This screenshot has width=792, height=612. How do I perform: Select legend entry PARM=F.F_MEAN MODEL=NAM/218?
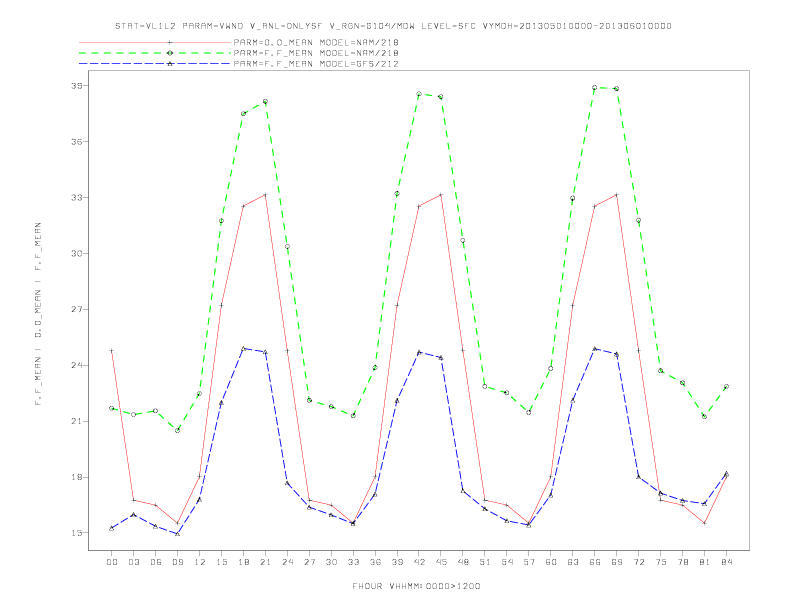(x=316, y=53)
